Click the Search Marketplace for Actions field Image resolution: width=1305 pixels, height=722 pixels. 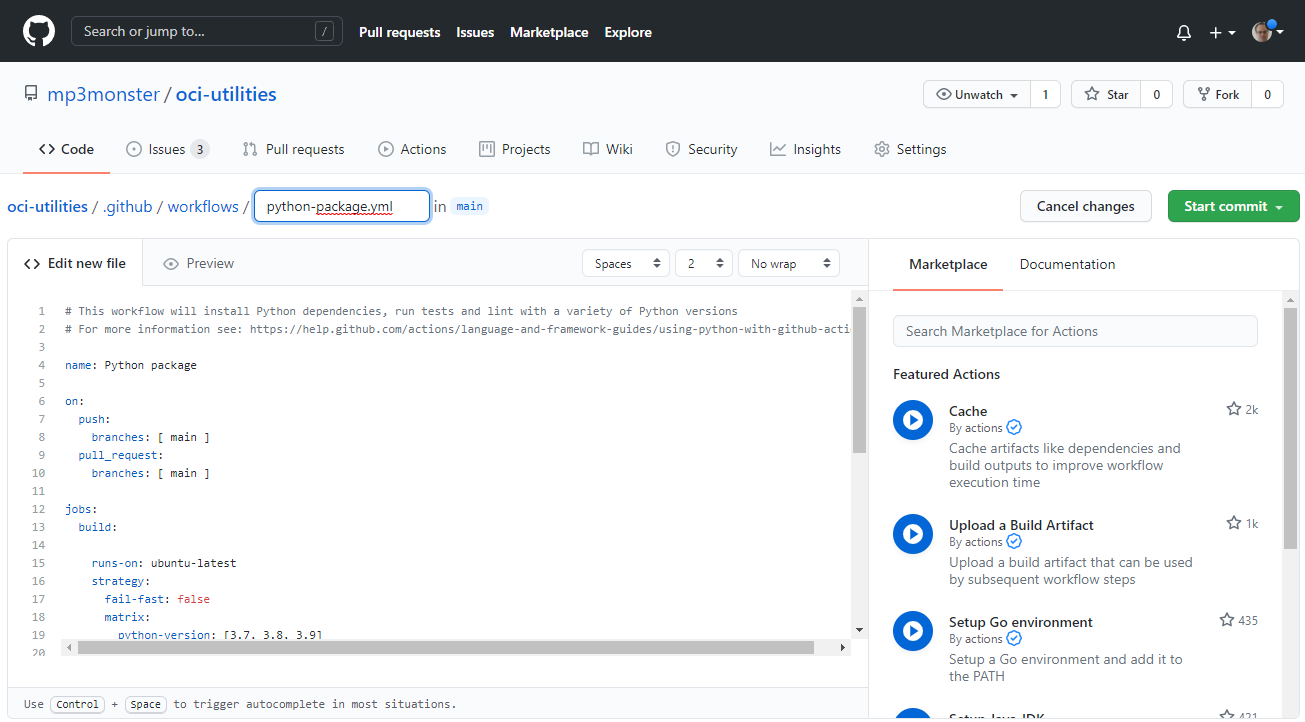(1075, 331)
